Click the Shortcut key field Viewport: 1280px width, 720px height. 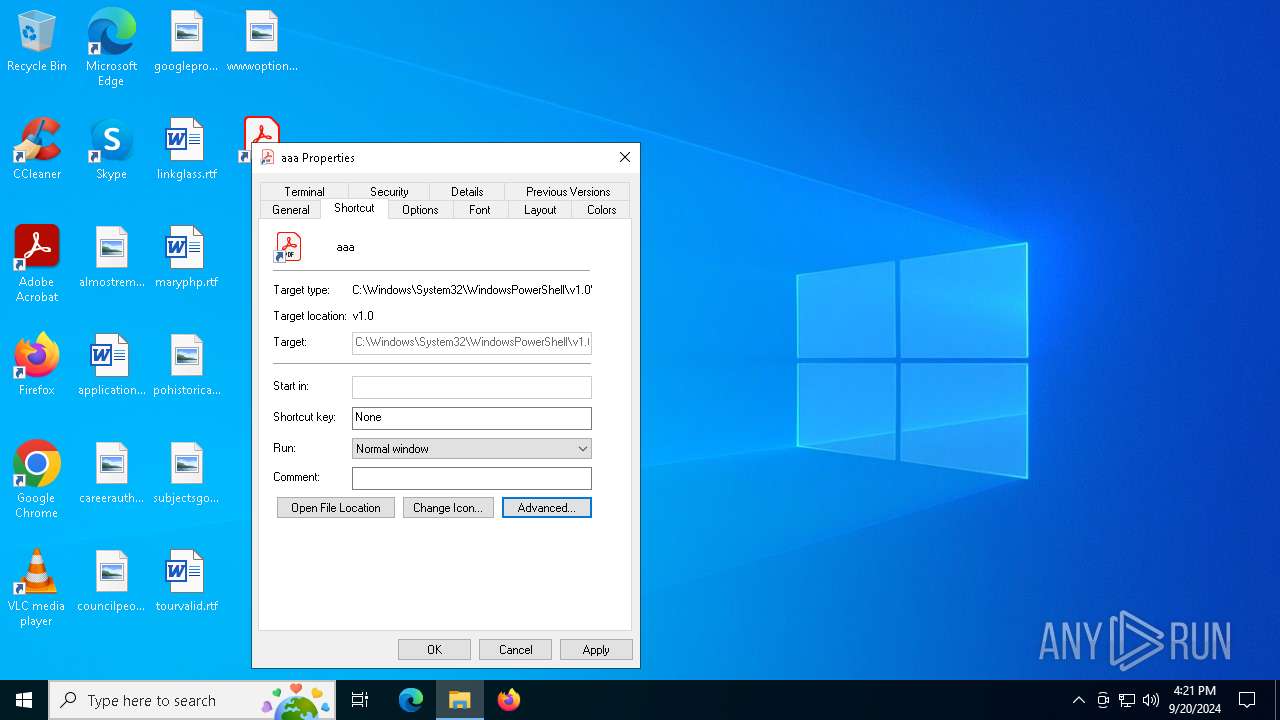[472, 417]
